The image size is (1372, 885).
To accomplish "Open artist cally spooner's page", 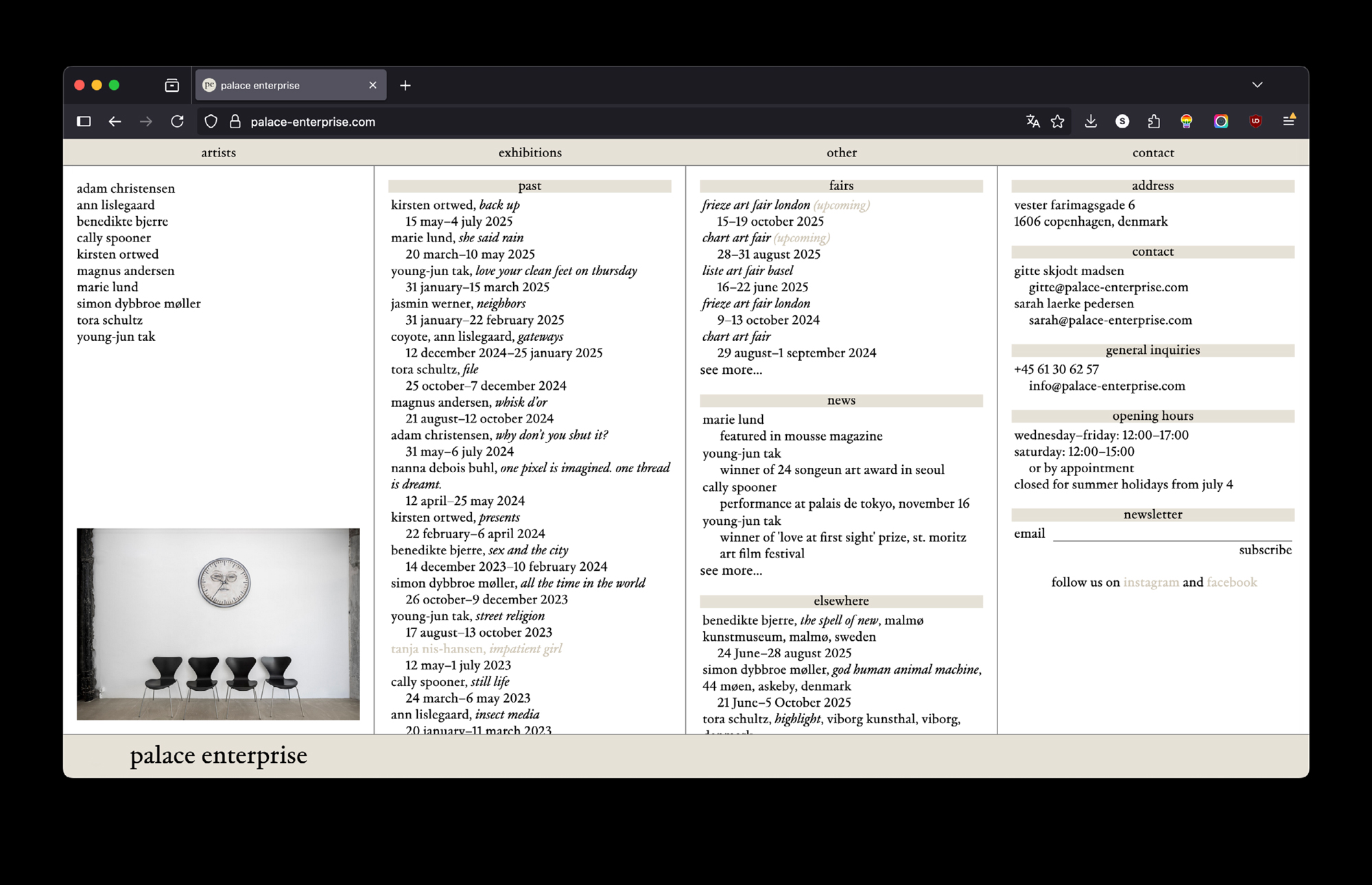I will 113,238.
